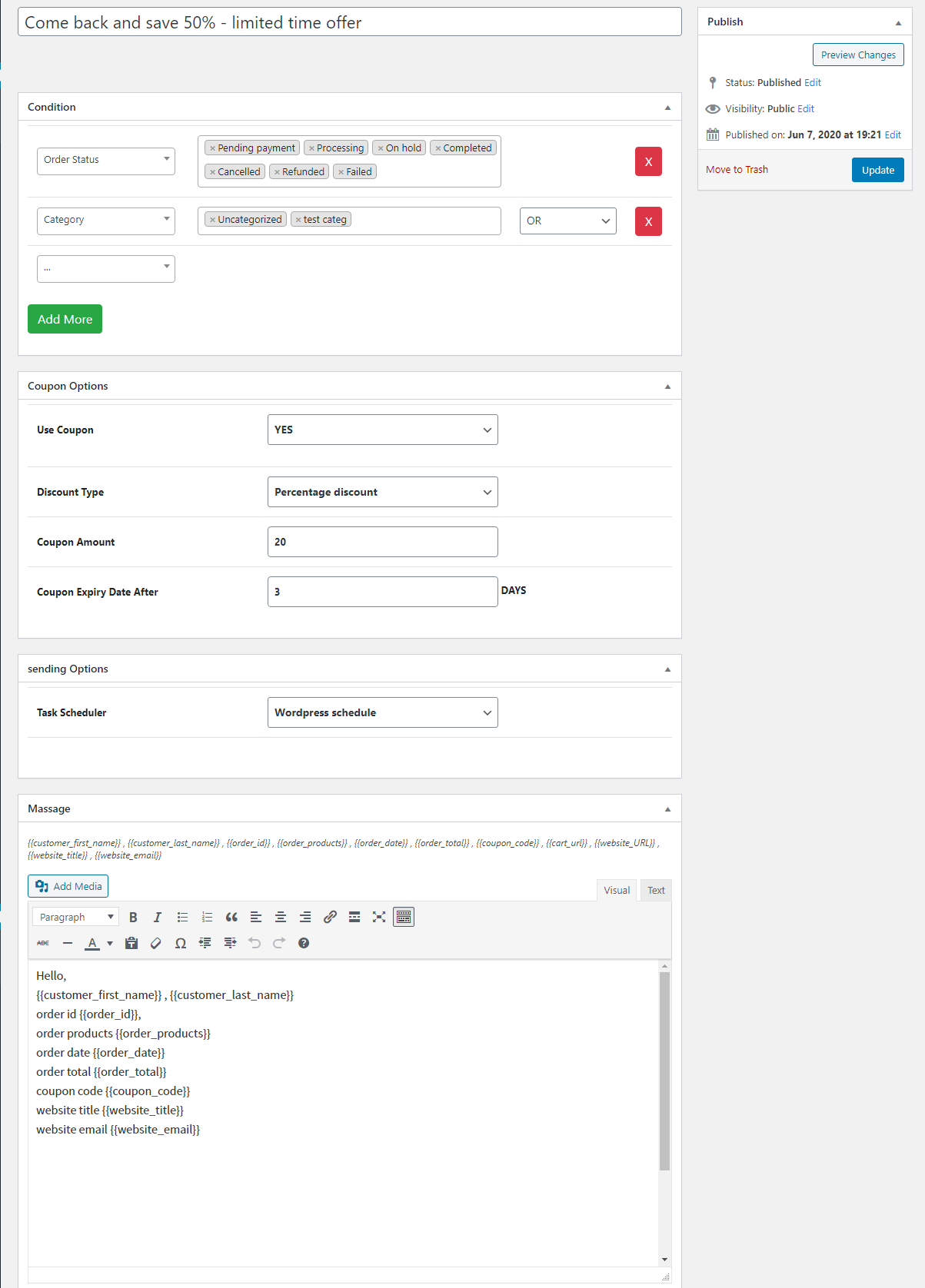The width and height of the screenshot is (925, 1288).
Task: Toggle italic formatting in editor
Action: (158, 917)
